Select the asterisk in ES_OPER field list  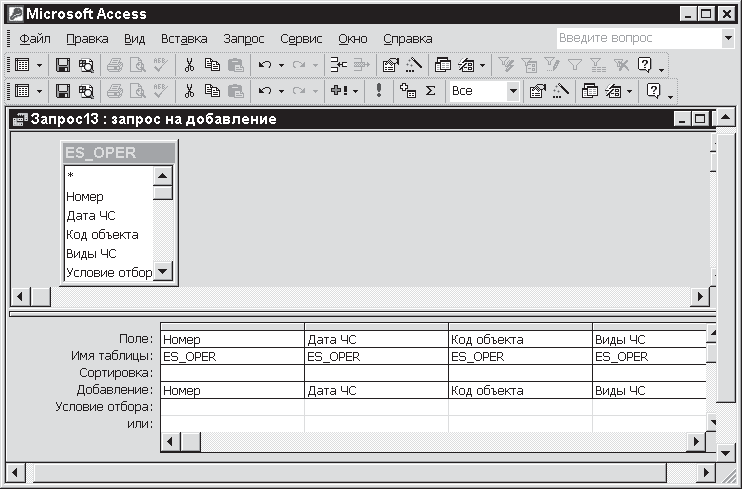(70, 177)
